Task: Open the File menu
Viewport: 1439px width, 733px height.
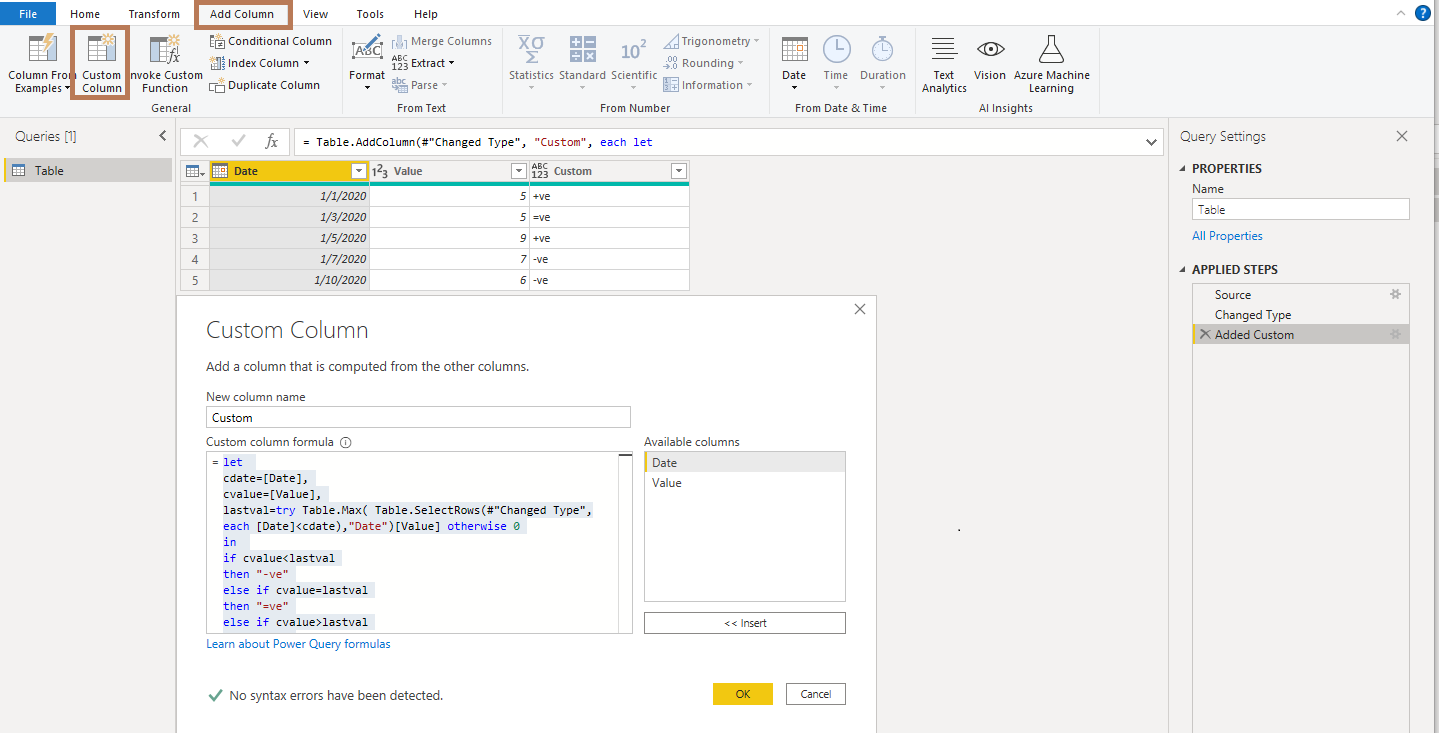Action: (x=28, y=14)
